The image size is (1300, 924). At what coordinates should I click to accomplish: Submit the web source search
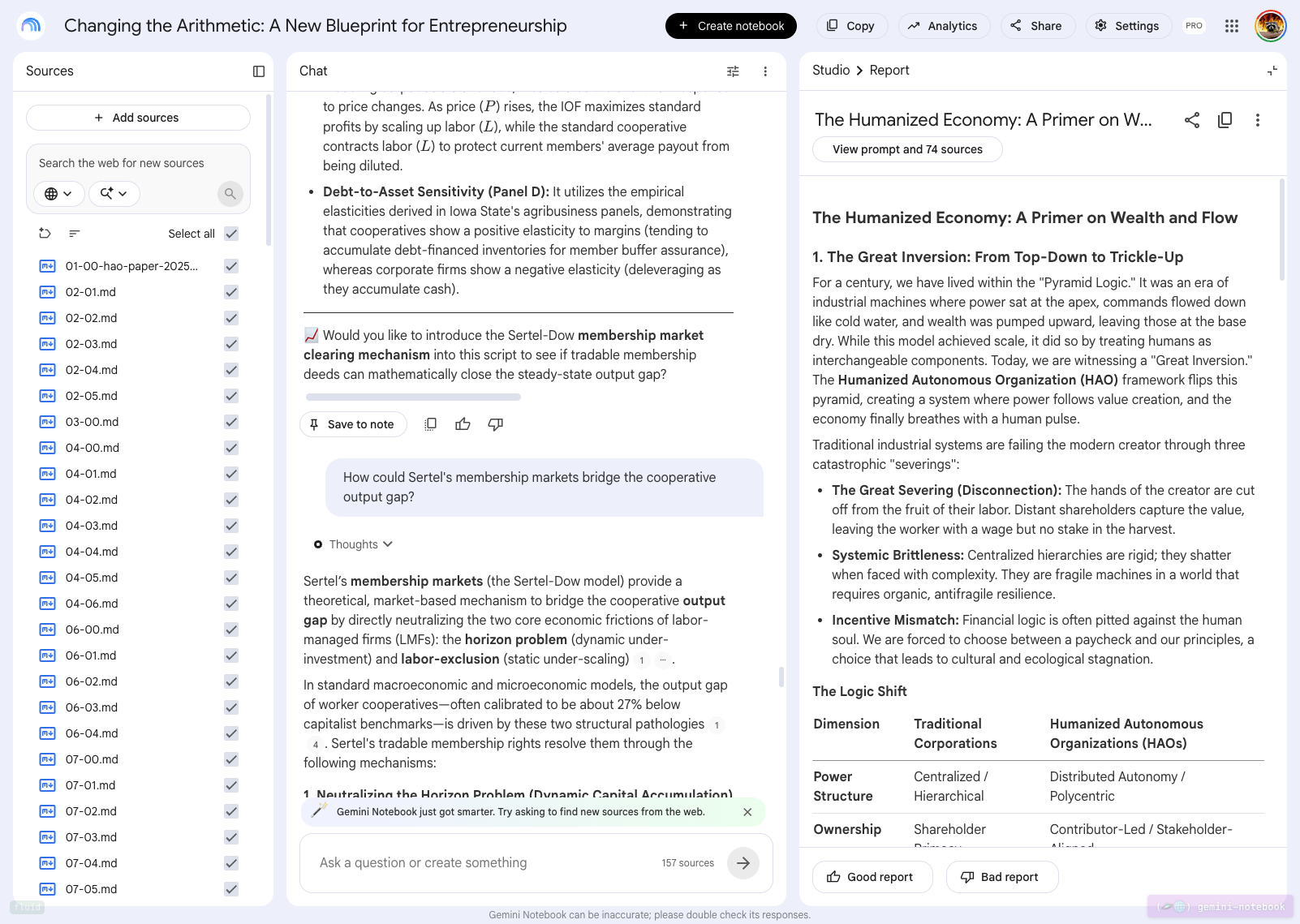[x=230, y=194]
